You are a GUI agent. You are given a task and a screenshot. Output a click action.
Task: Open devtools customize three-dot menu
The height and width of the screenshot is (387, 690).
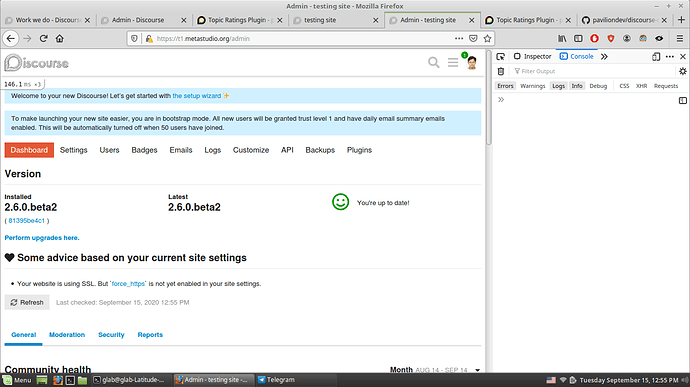point(670,56)
